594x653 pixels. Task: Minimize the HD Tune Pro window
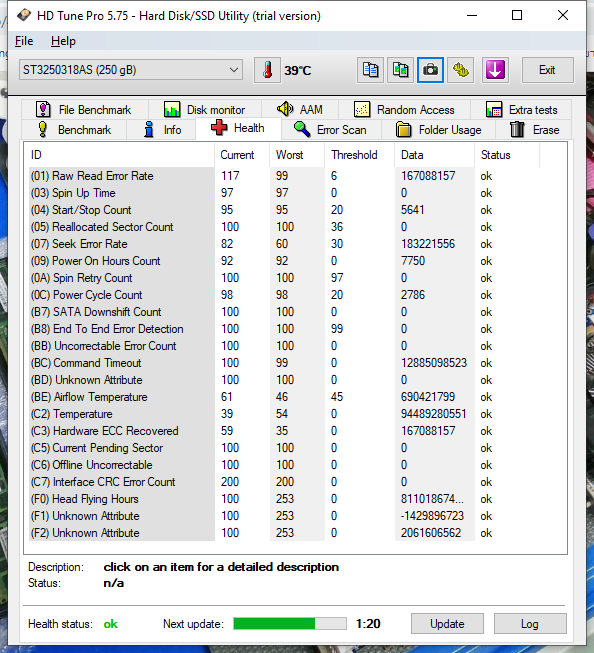tap(472, 15)
